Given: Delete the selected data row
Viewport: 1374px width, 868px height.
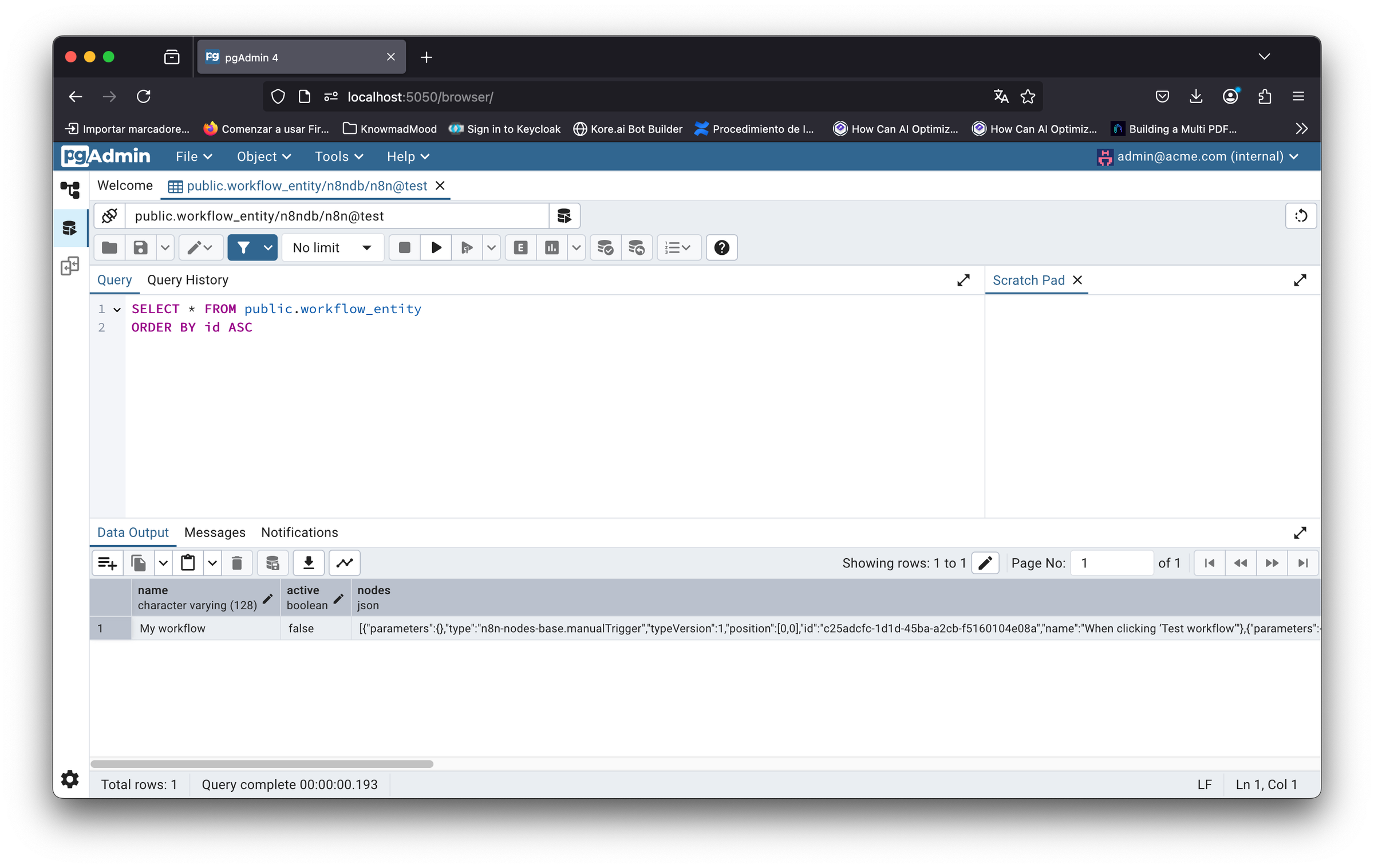Looking at the screenshot, I should coord(238,563).
